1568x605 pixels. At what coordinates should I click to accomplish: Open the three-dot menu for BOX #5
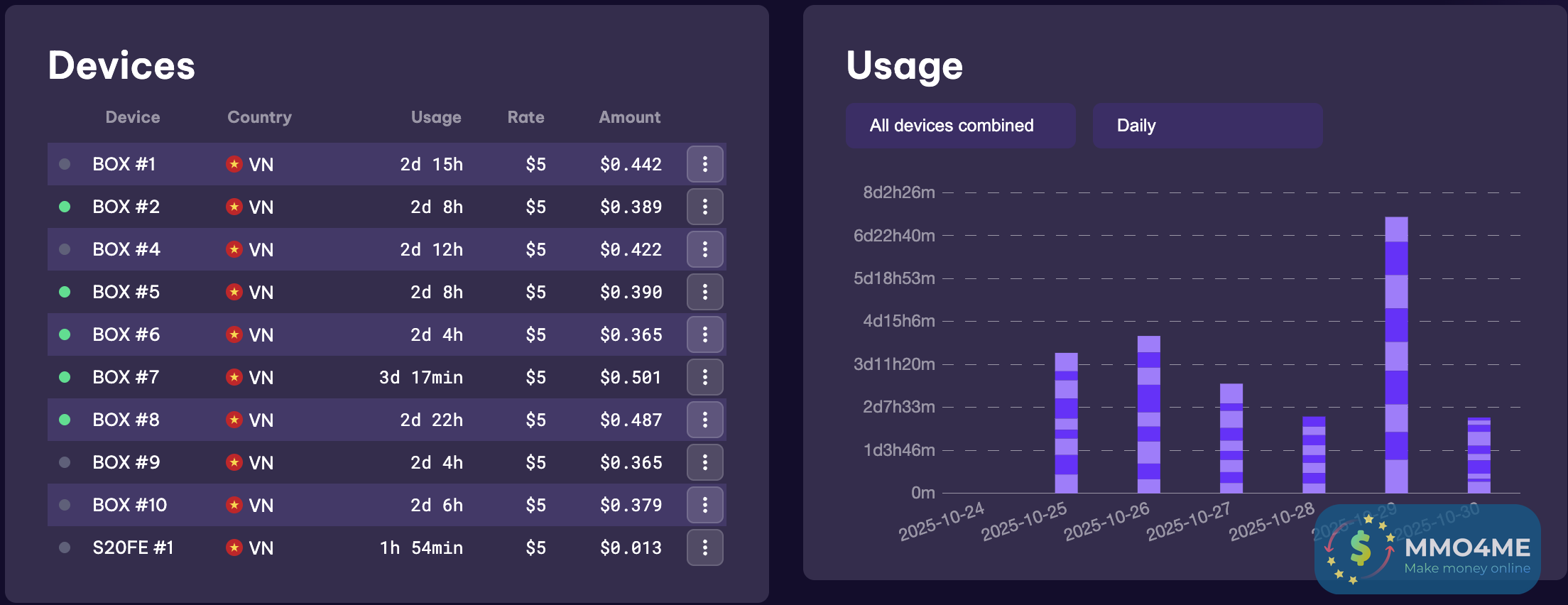click(x=704, y=292)
